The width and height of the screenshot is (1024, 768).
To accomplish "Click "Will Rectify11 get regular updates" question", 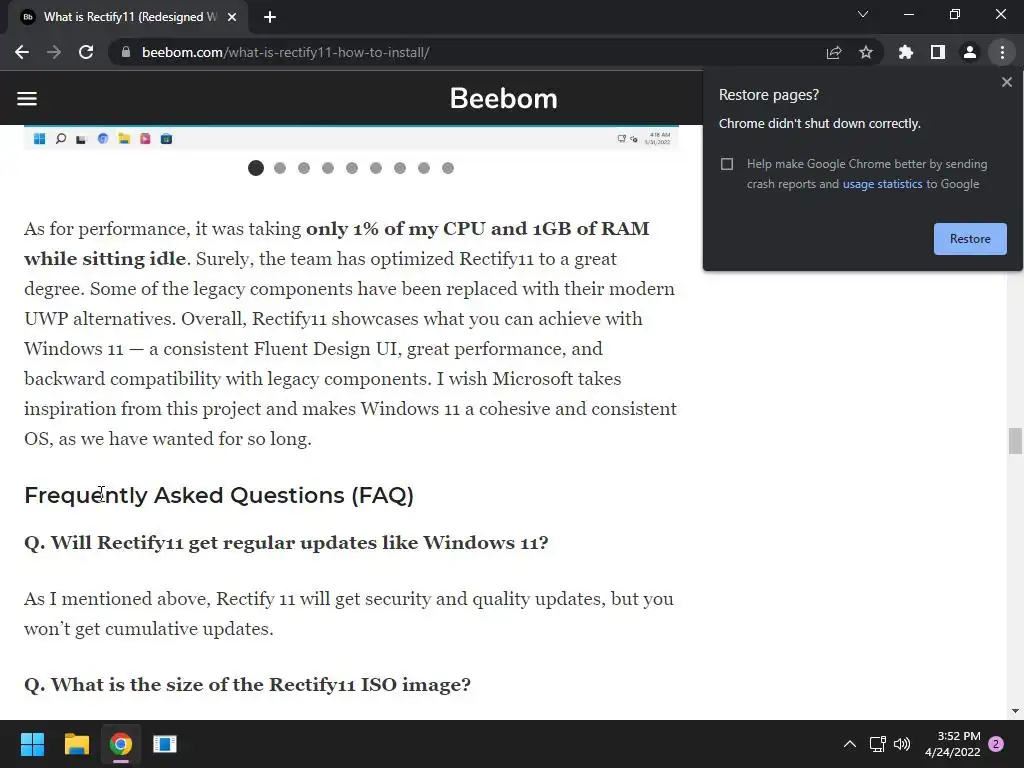I will point(286,543).
